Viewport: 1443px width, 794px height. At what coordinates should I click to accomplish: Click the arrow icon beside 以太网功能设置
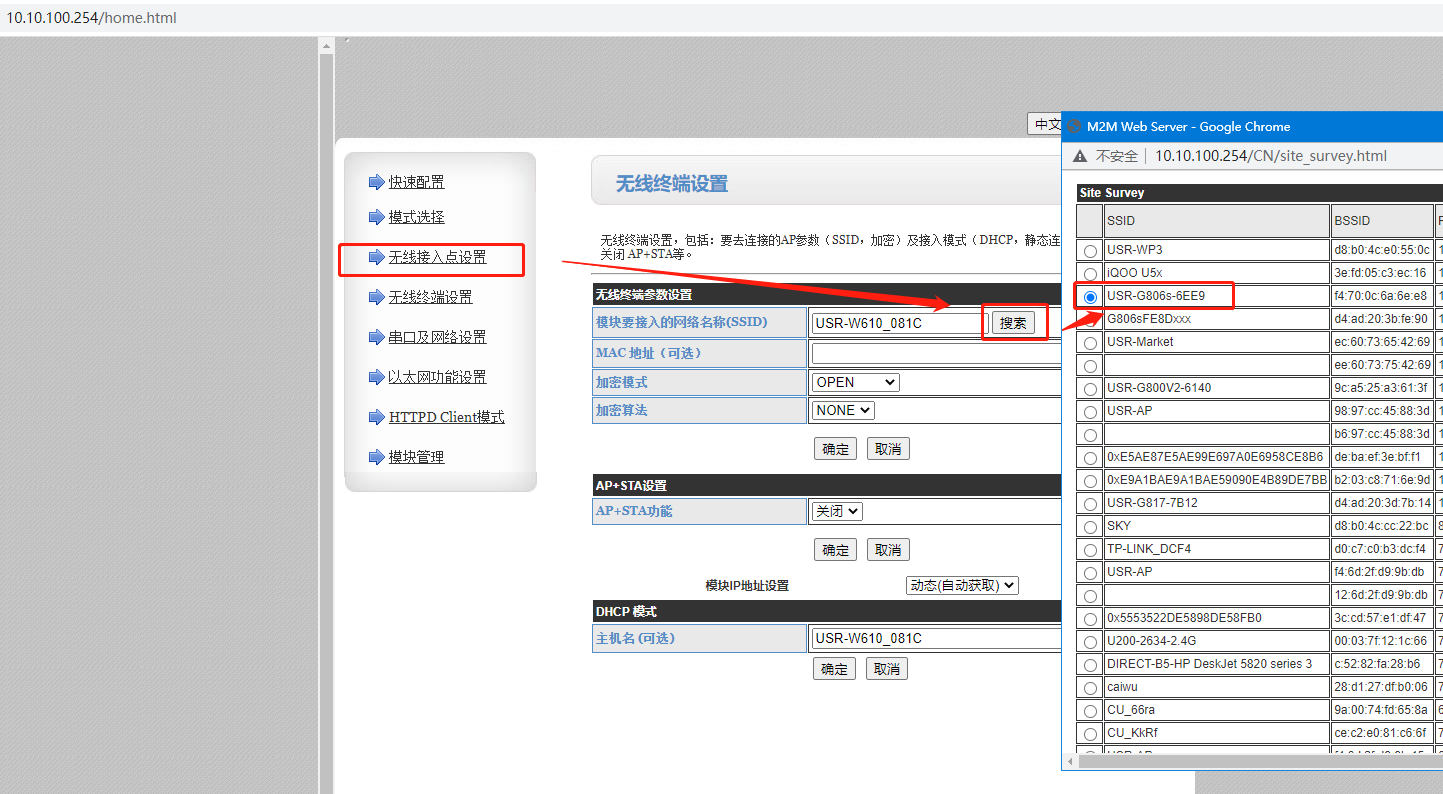coord(376,377)
